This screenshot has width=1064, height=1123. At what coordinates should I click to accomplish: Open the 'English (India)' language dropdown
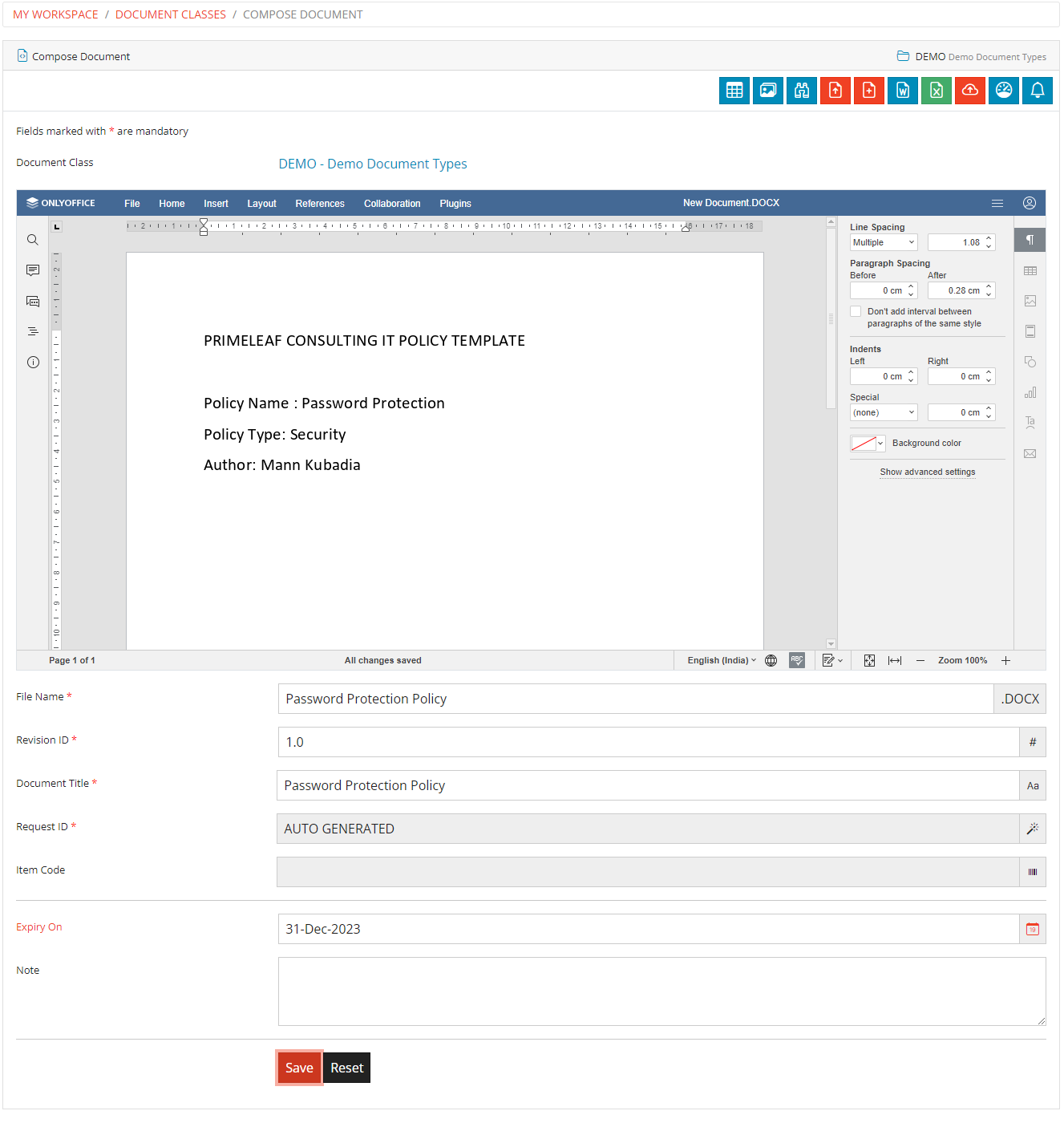point(718,660)
